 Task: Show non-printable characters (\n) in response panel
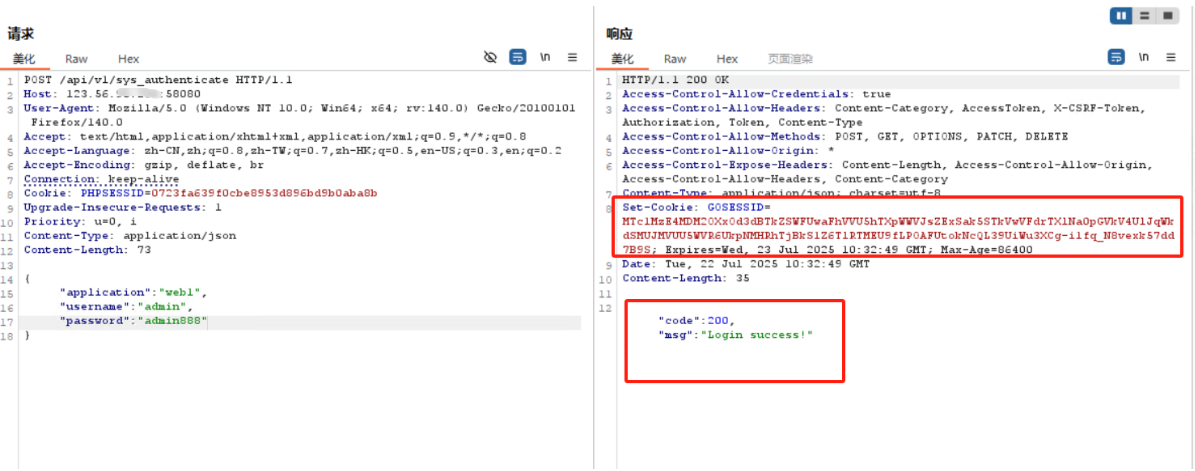(x=1143, y=58)
